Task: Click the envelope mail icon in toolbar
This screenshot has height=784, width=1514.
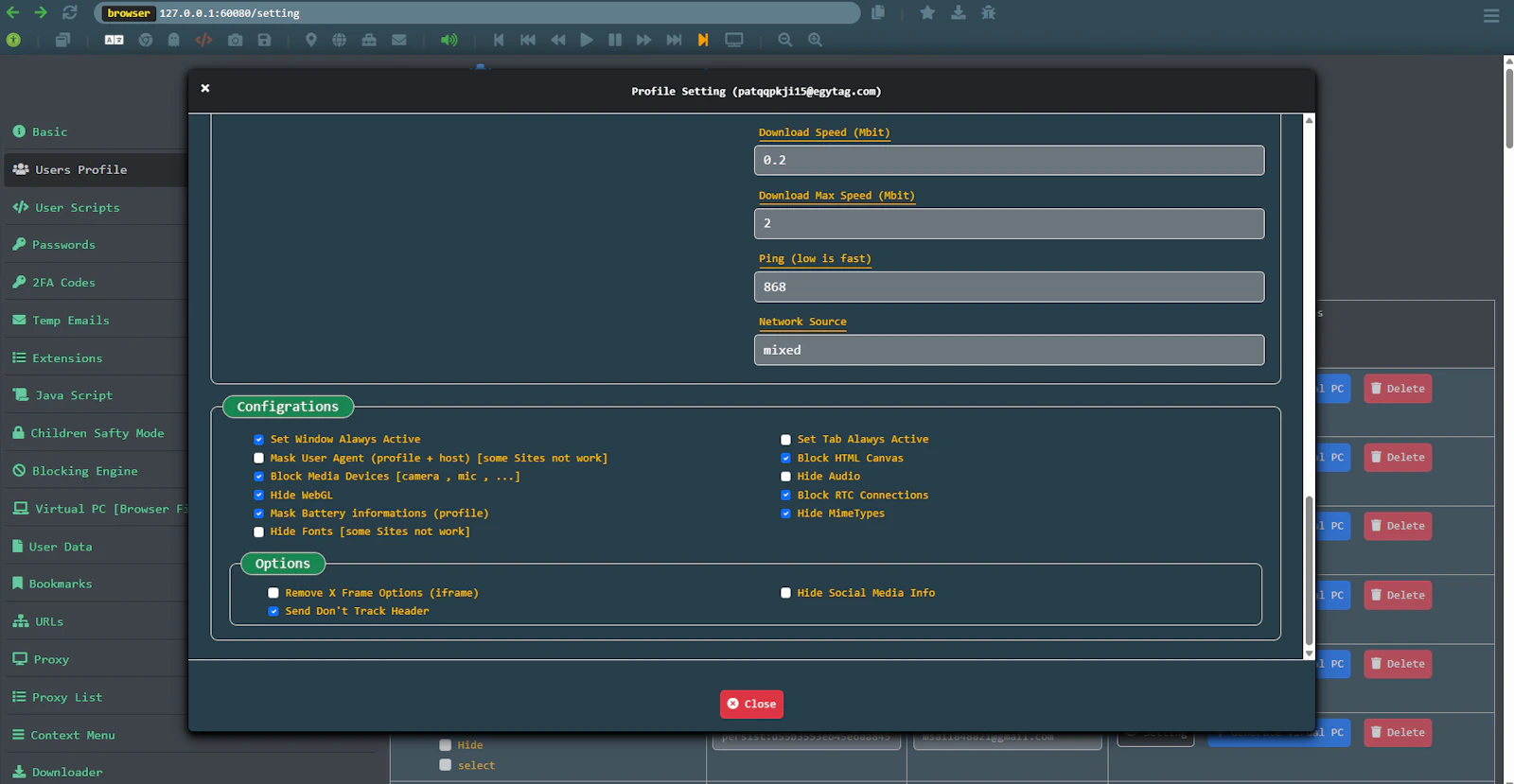Action: (x=399, y=40)
